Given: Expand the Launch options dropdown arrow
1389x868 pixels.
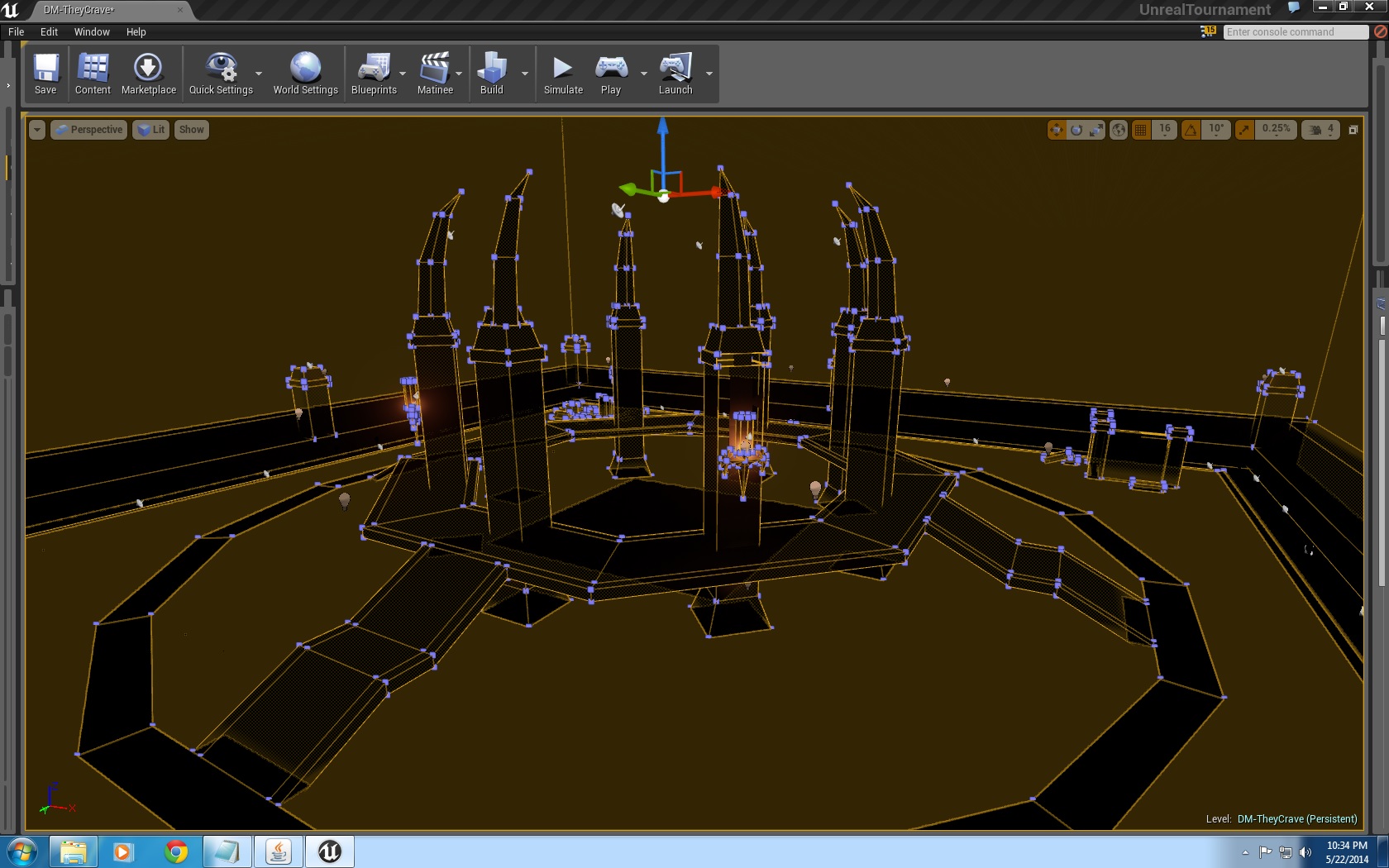Looking at the screenshot, I should (x=709, y=74).
